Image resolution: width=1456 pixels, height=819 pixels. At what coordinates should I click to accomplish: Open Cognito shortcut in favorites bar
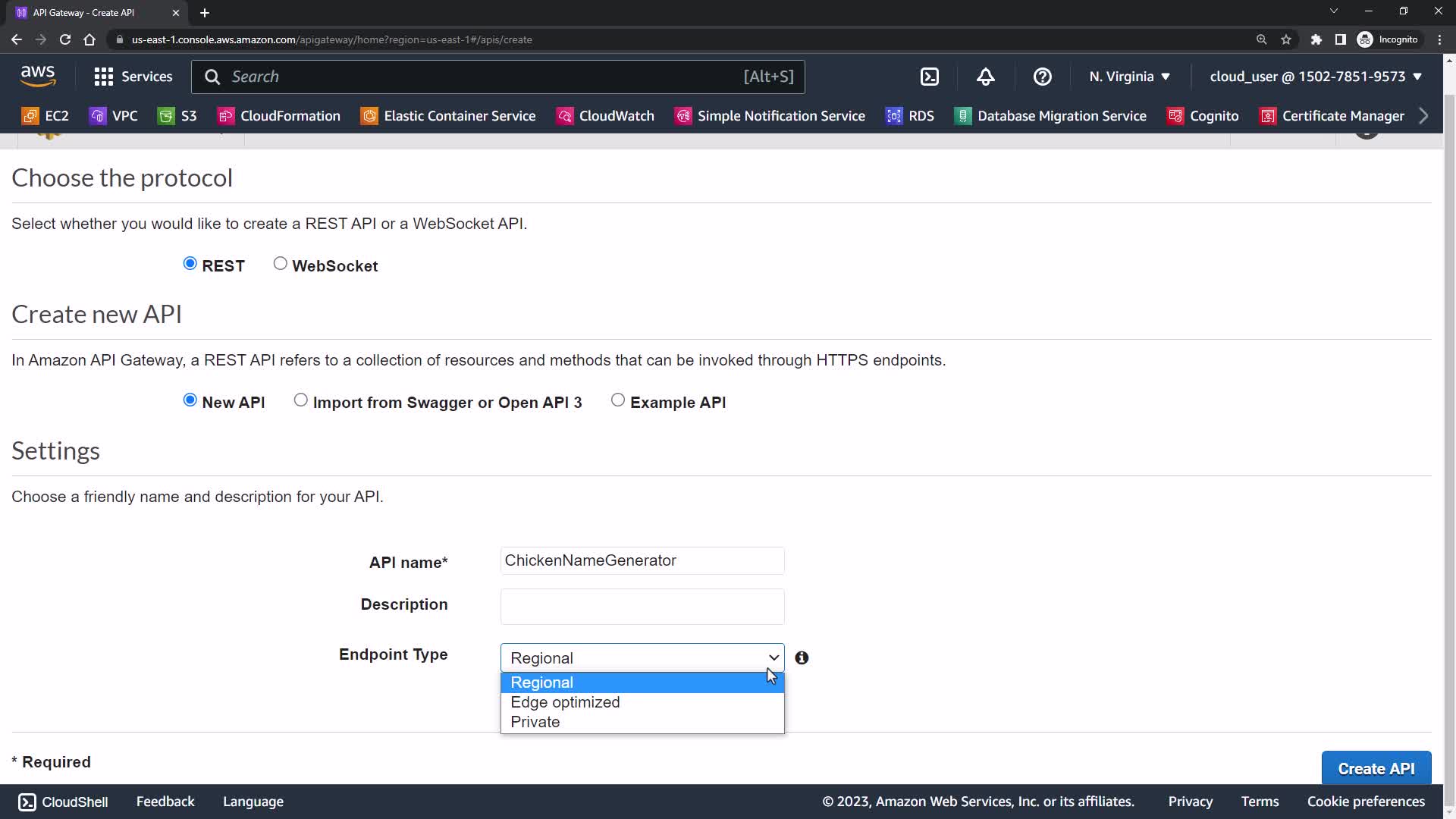tap(1203, 116)
